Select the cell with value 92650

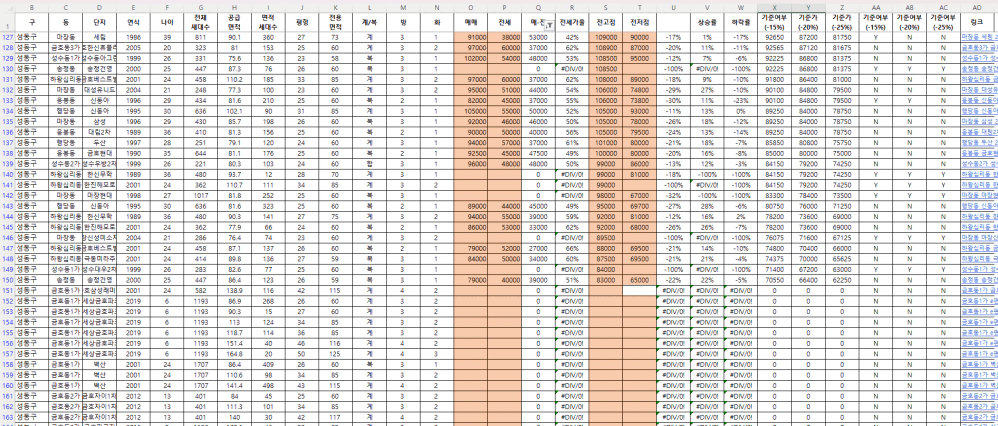tap(774, 37)
